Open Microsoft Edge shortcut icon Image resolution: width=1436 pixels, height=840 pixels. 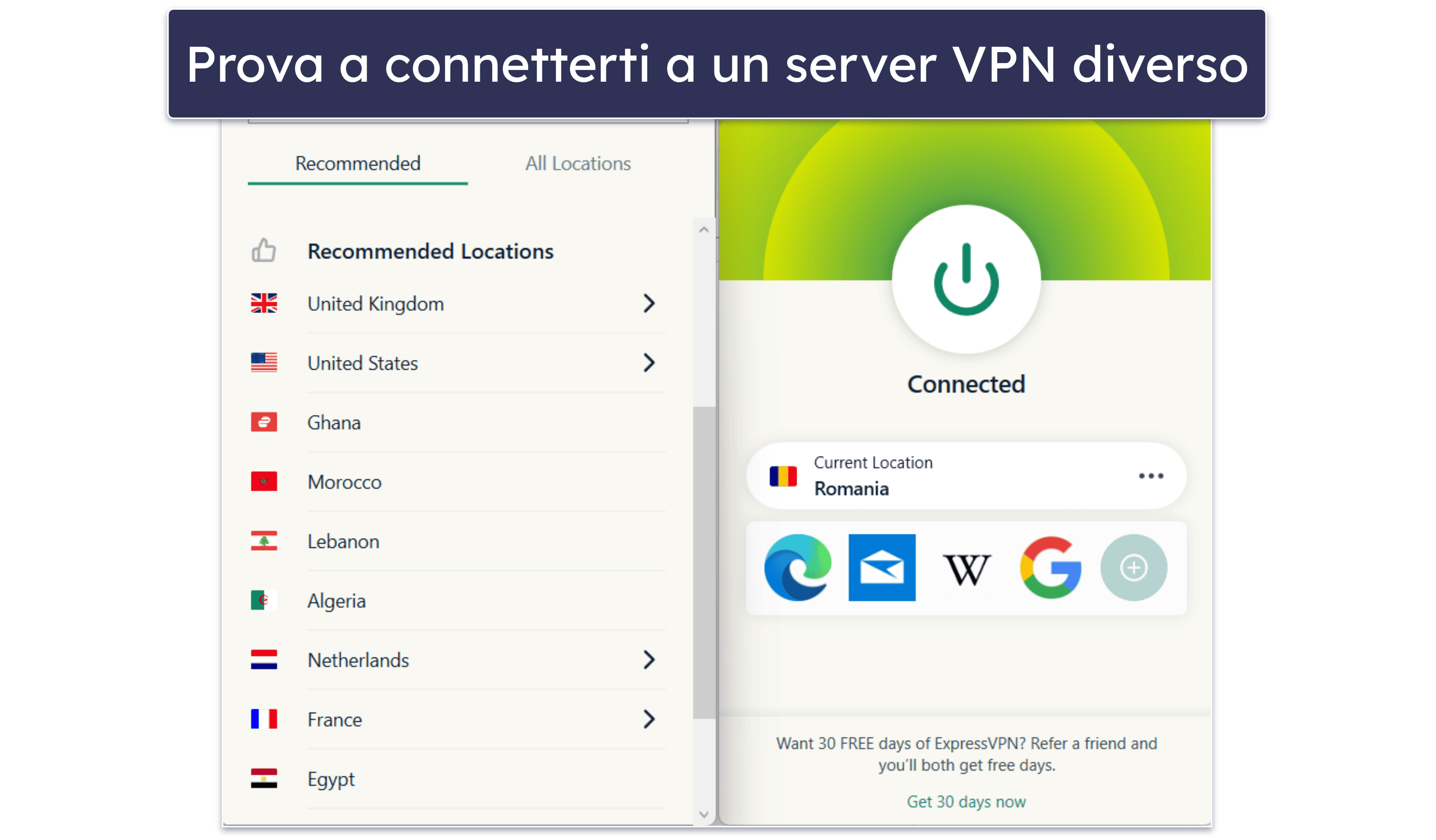[x=797, y=567]
